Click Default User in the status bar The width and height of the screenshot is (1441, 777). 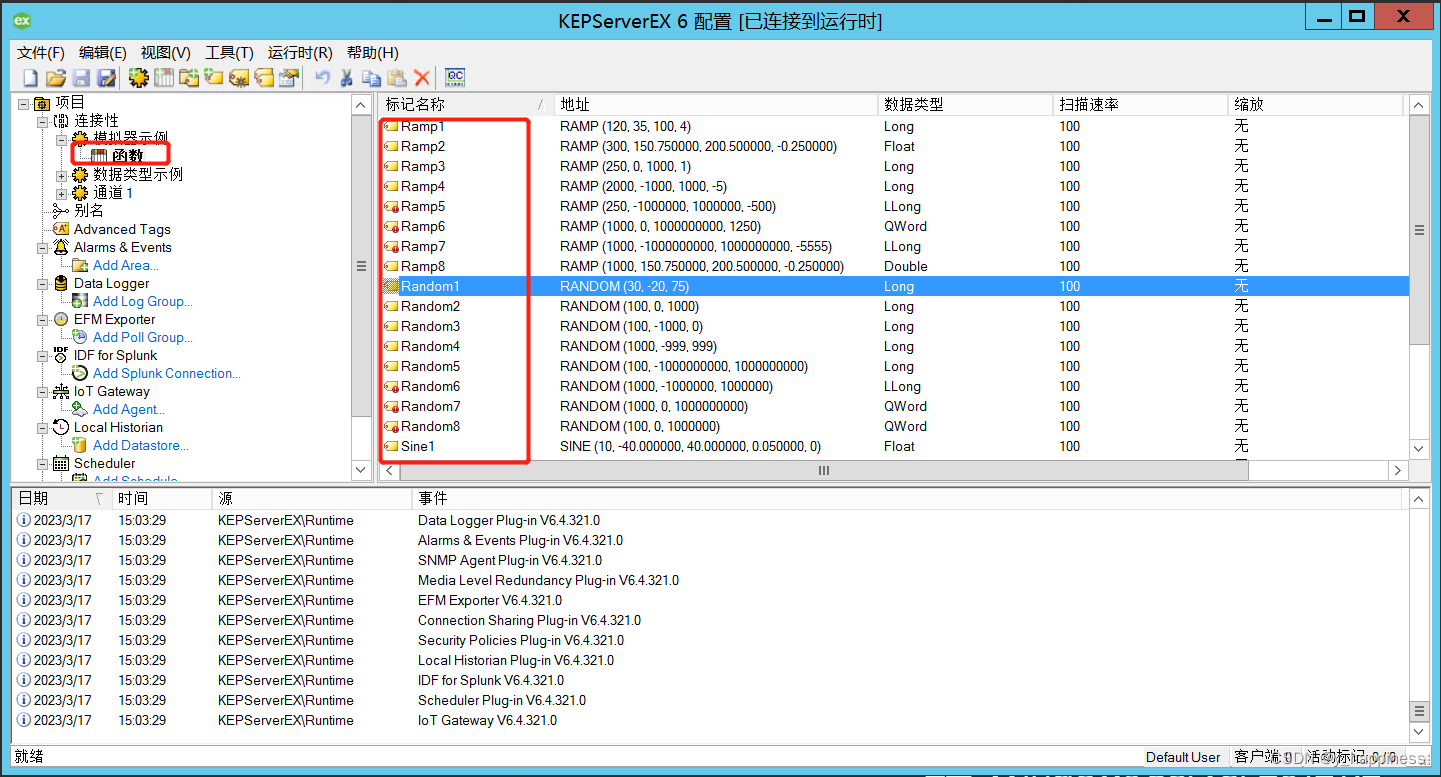point(1183,757)
